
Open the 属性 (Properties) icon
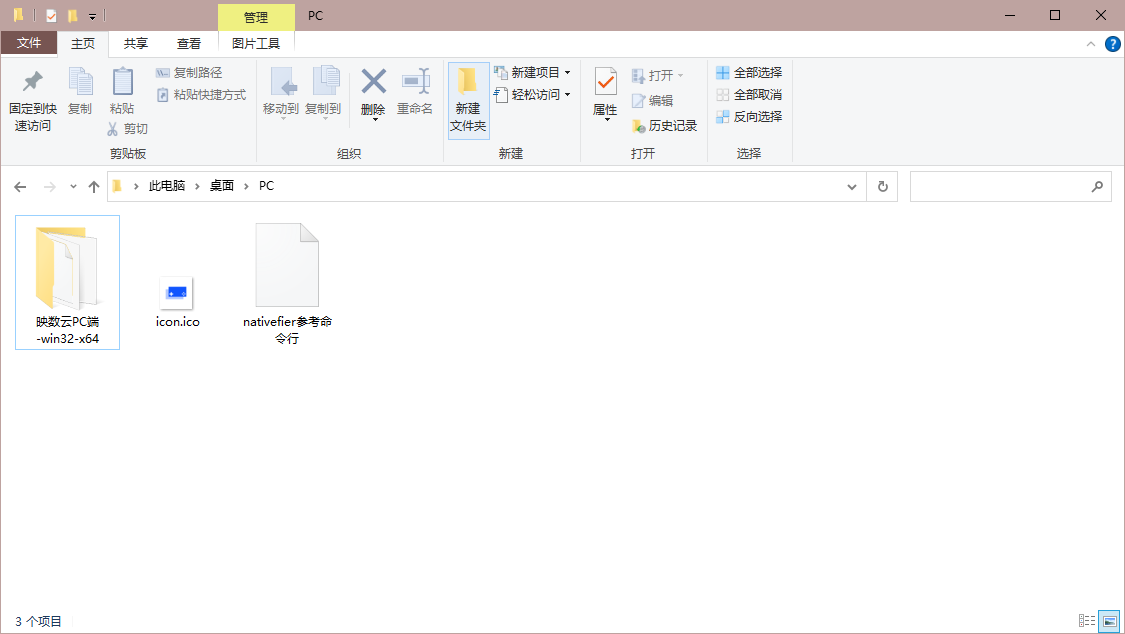point(605,95)
